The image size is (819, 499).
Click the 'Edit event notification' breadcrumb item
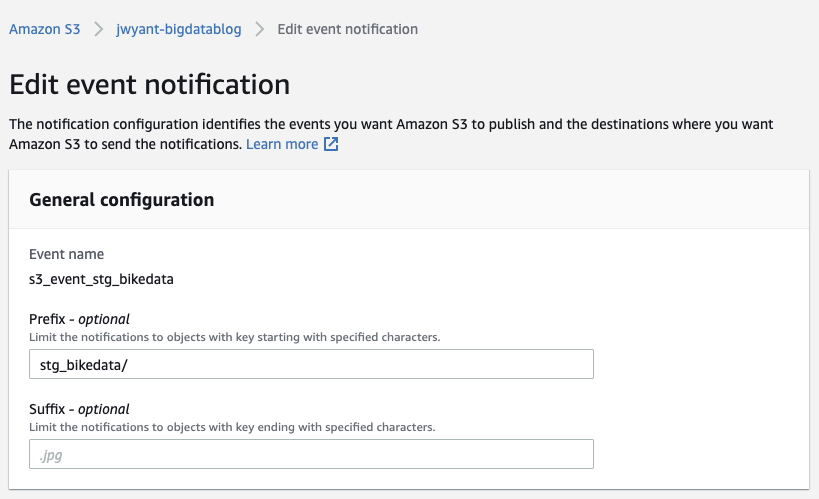pos(347,29)
